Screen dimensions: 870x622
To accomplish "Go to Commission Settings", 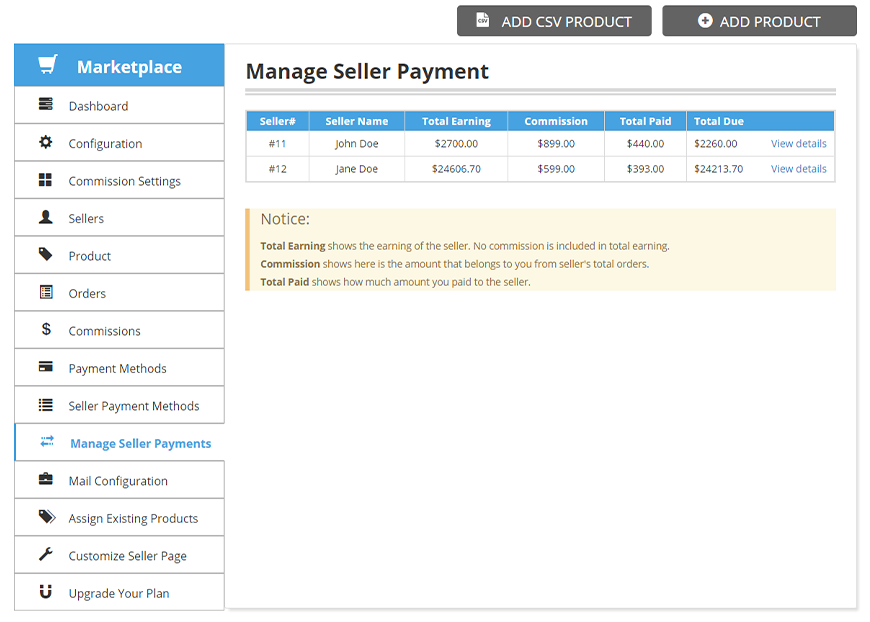I will 119,180.
